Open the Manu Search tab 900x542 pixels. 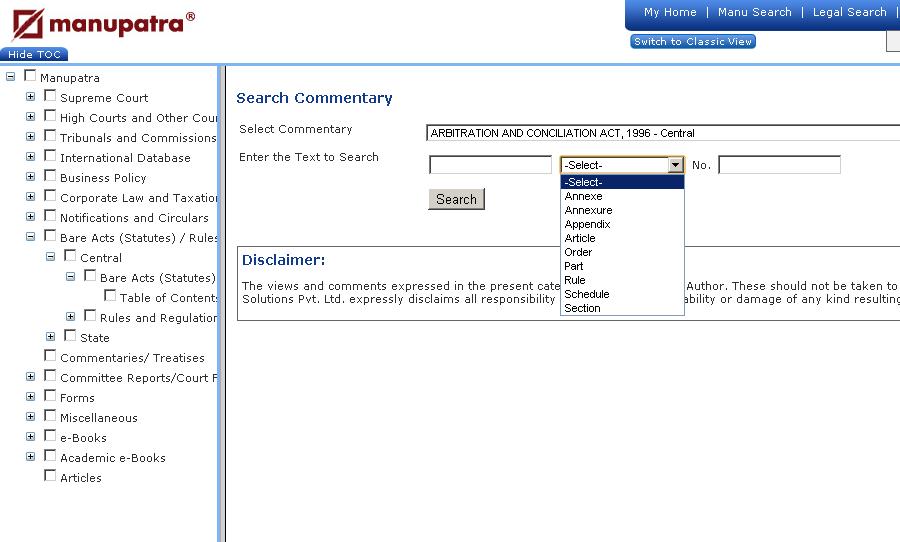tap(754, 12)
